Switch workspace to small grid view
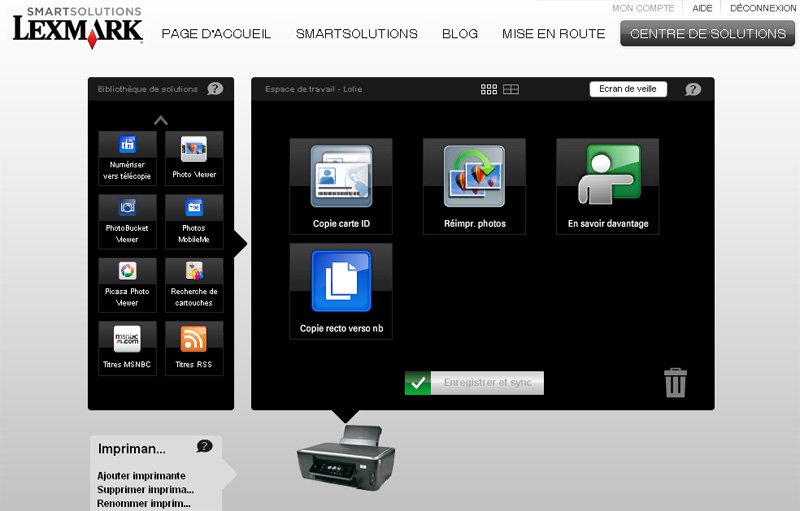This screenshot has height=511, width=800. click(x=489, y=89)
